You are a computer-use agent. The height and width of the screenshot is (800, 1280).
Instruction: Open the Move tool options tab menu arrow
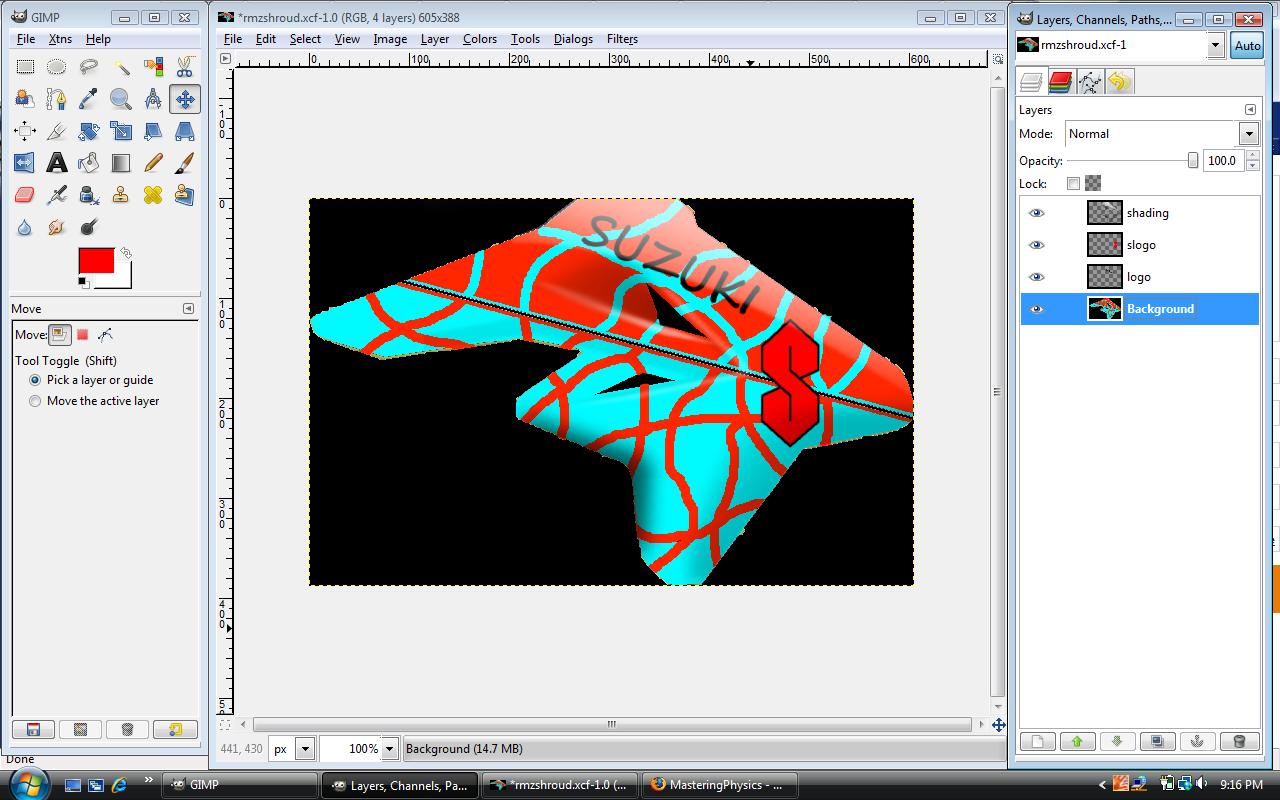click(x=188, y=309)
